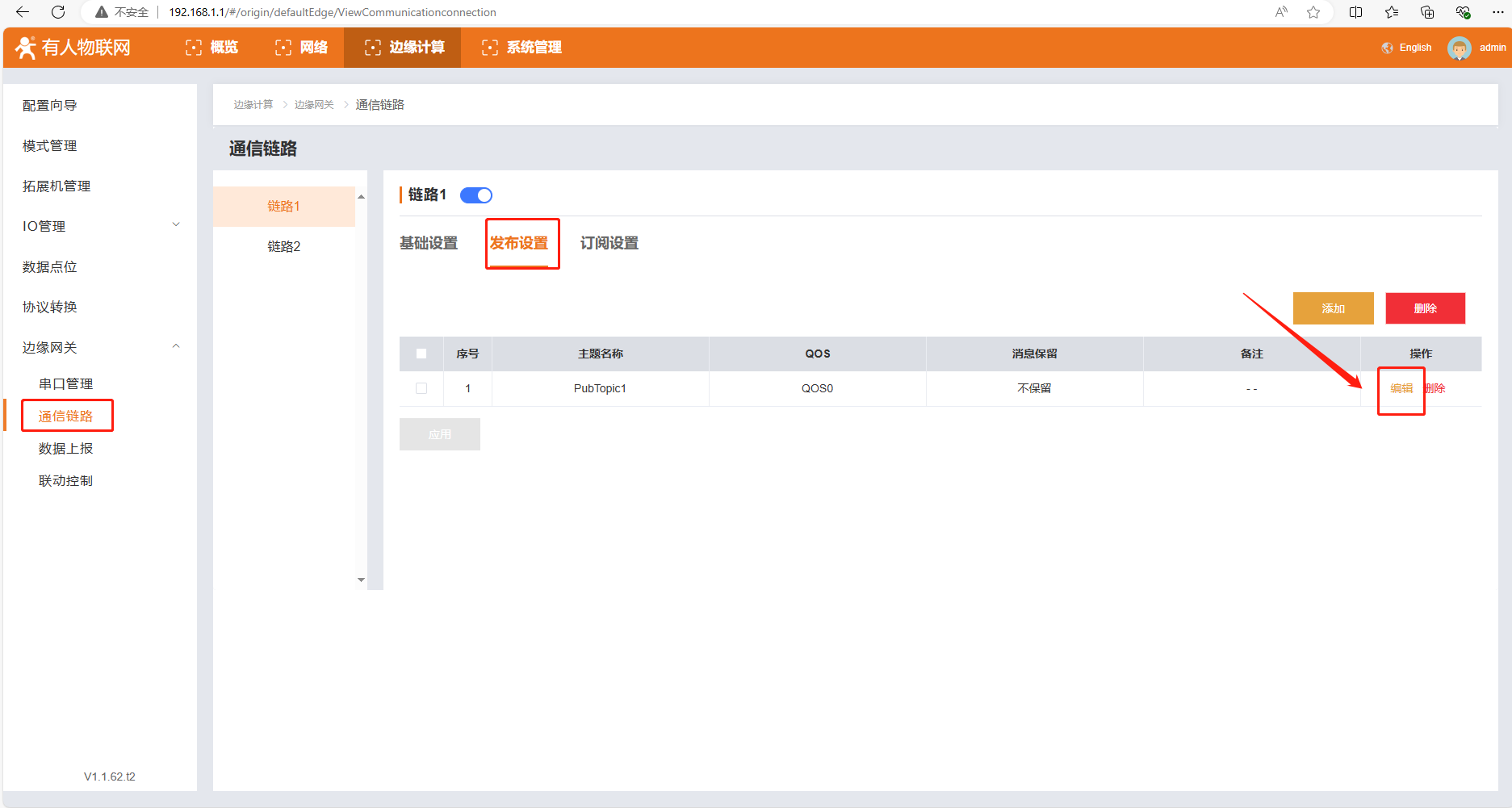Image resolution: width=1512 pixels, height=808 pixels.
Task: Open the 系统管理 top menu
Action: 522,48
